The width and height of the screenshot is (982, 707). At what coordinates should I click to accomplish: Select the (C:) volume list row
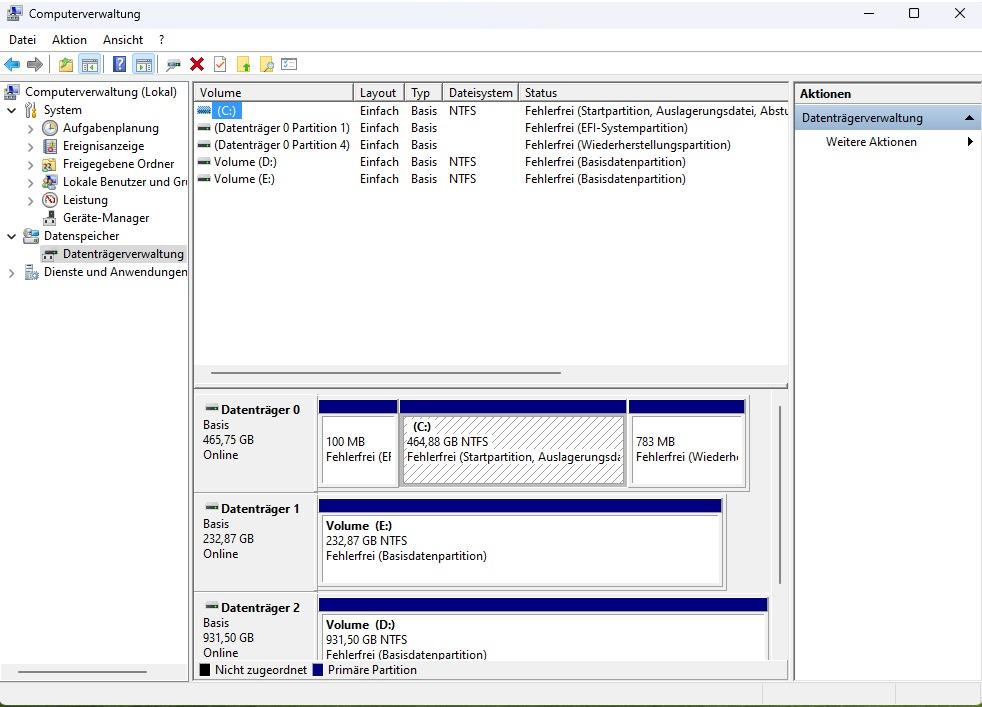coord(491,111)
